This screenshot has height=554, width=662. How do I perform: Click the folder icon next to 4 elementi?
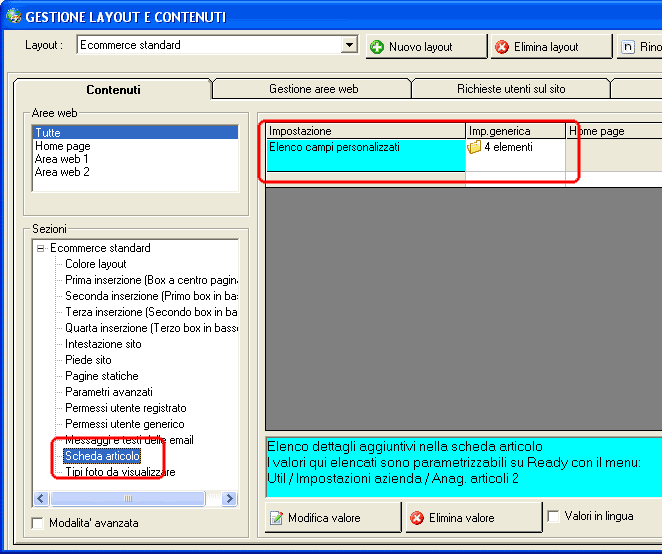click(474, 147)
